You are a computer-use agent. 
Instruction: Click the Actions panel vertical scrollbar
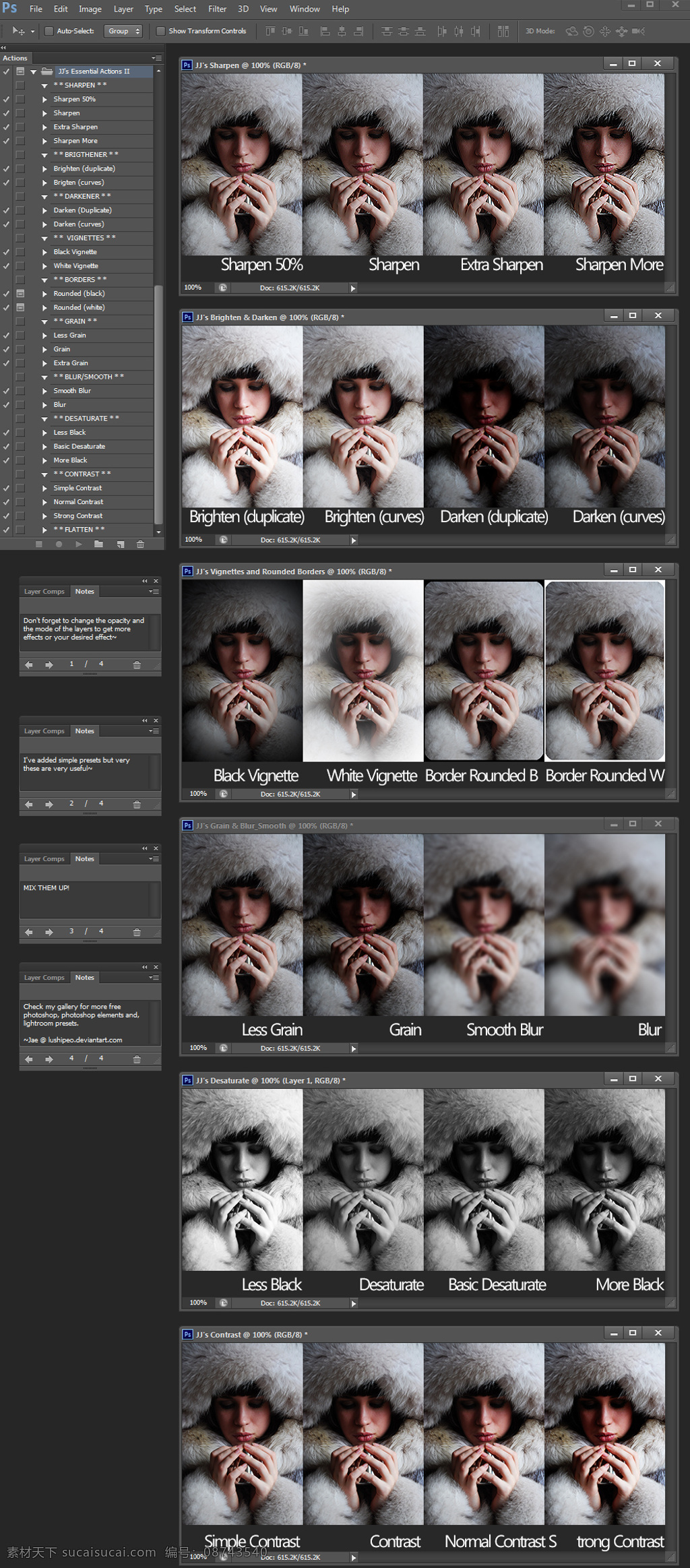point(158,404)
